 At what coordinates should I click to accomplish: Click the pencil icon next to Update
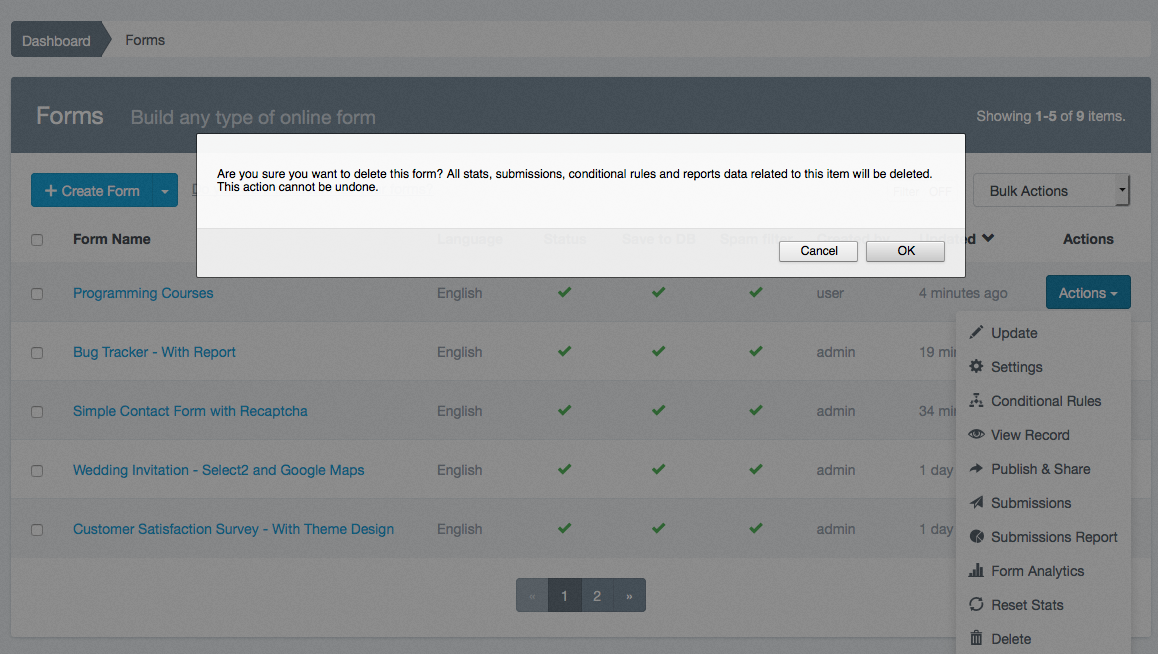click(976, 333)
